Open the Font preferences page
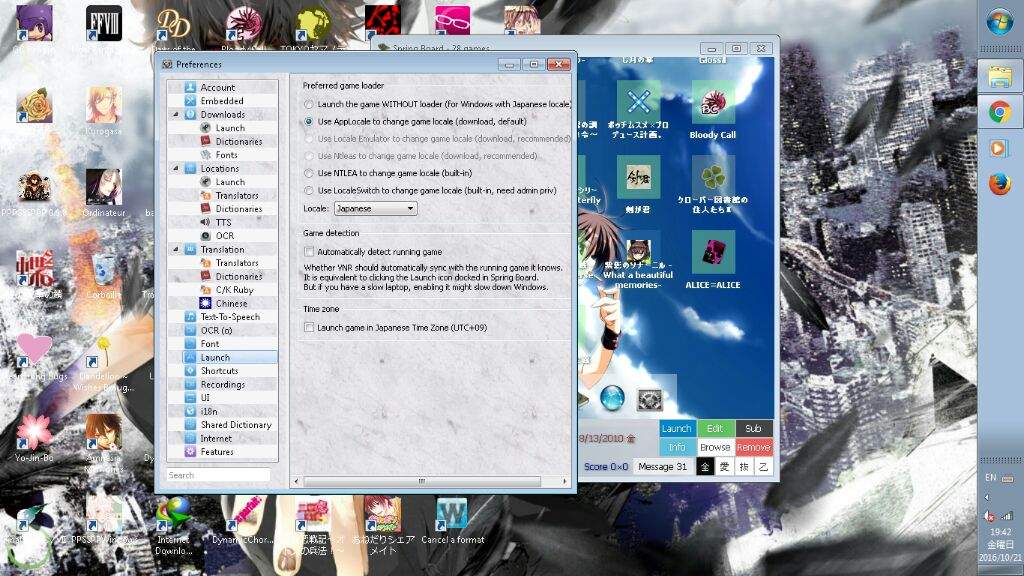 [210, 344]
